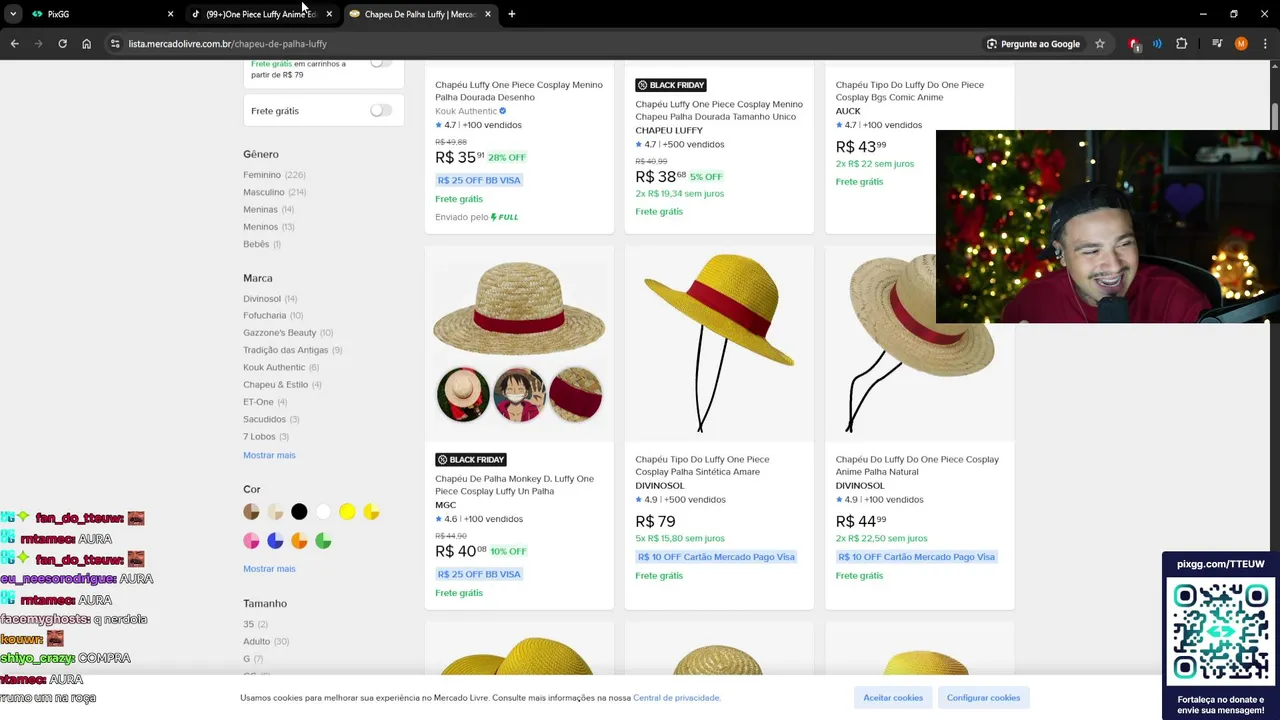
Task: Toggle the free shipping from R$ 79 carts switch
Action: tap(380, 63)
